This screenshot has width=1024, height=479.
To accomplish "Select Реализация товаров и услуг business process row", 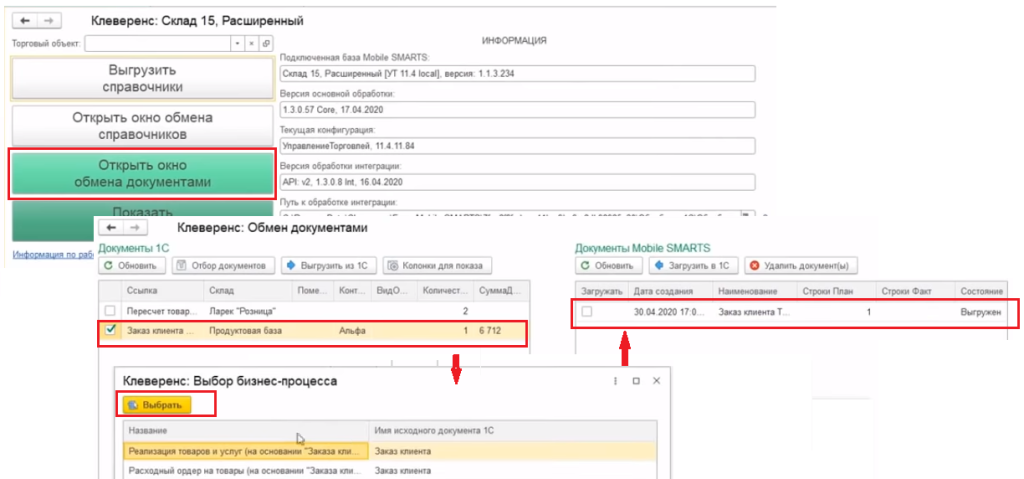I will pyautogui.click(x=390, y=451).
